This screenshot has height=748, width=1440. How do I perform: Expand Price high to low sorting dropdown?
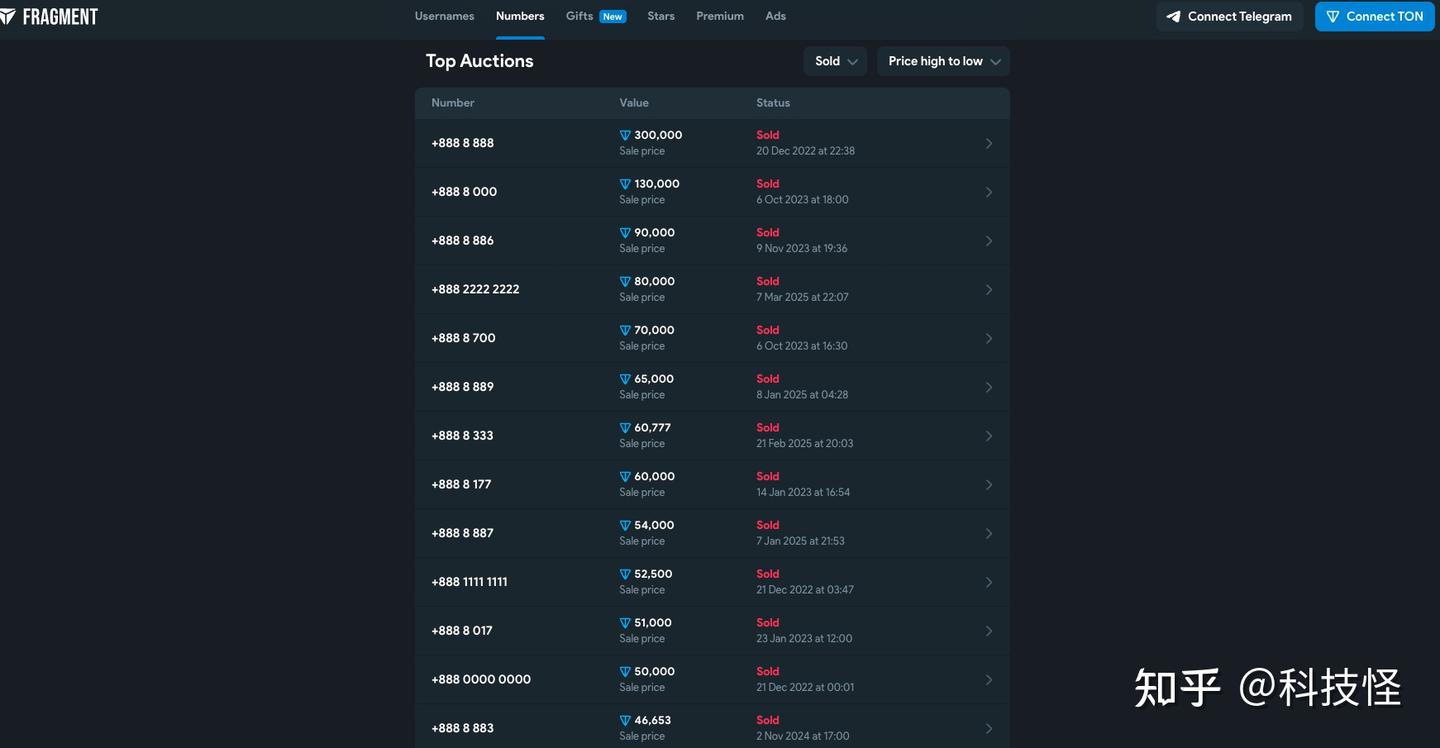[x=943, y=61]
